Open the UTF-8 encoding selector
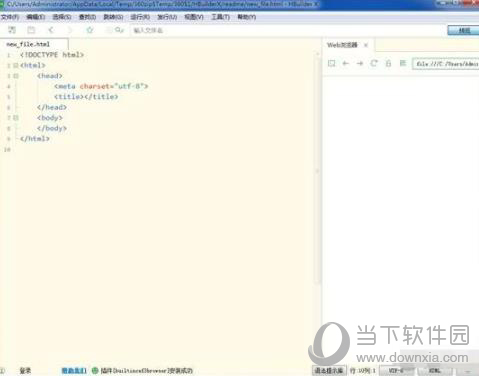The height and width of the screenshot is (376, 479). pos(396,370)
